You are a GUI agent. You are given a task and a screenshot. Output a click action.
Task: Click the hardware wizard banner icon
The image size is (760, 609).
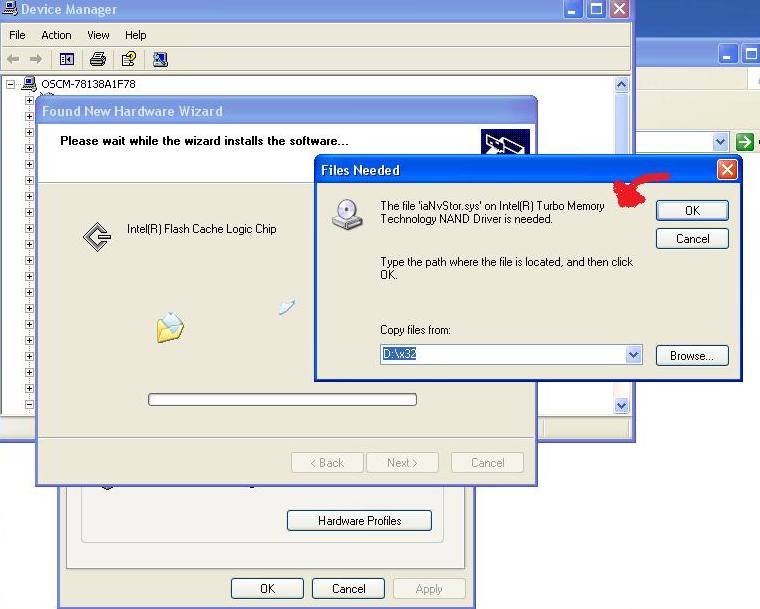[x=505, y=142]
